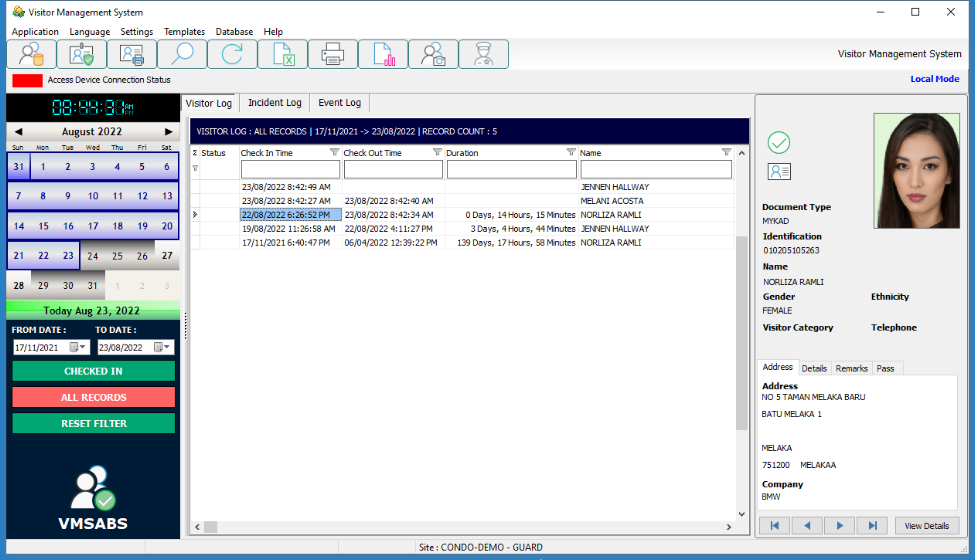The image size is (975, 560).
Task: Export records with the Excel icon
Action: pyautogui.click(x=283, y=54)
